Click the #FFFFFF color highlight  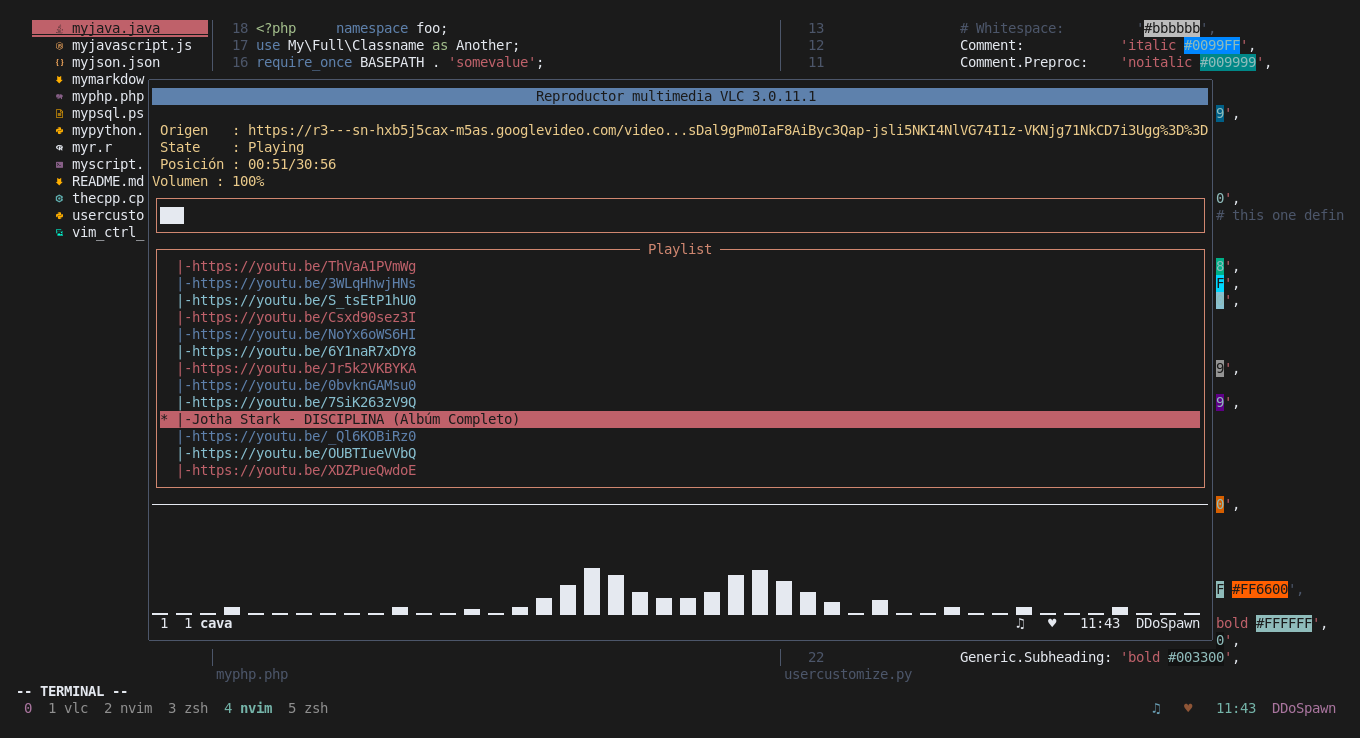tap(1284, 623)
